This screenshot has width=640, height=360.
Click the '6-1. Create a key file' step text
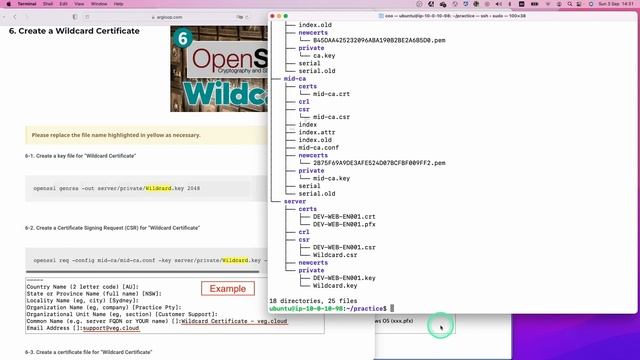80,156
